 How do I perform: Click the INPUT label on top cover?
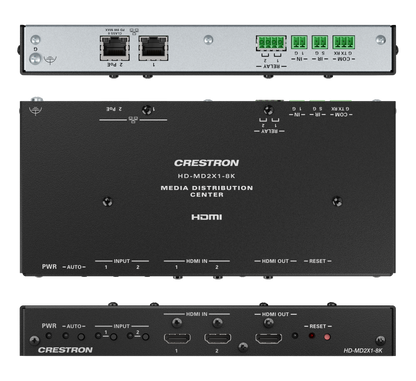point(122,261)
